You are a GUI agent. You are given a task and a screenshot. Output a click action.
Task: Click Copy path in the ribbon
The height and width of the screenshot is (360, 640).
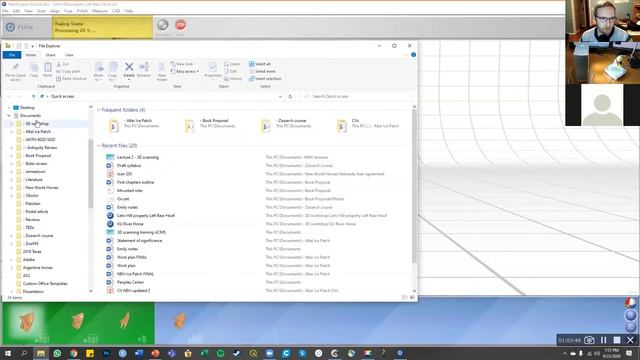click(x=69, y=71)
